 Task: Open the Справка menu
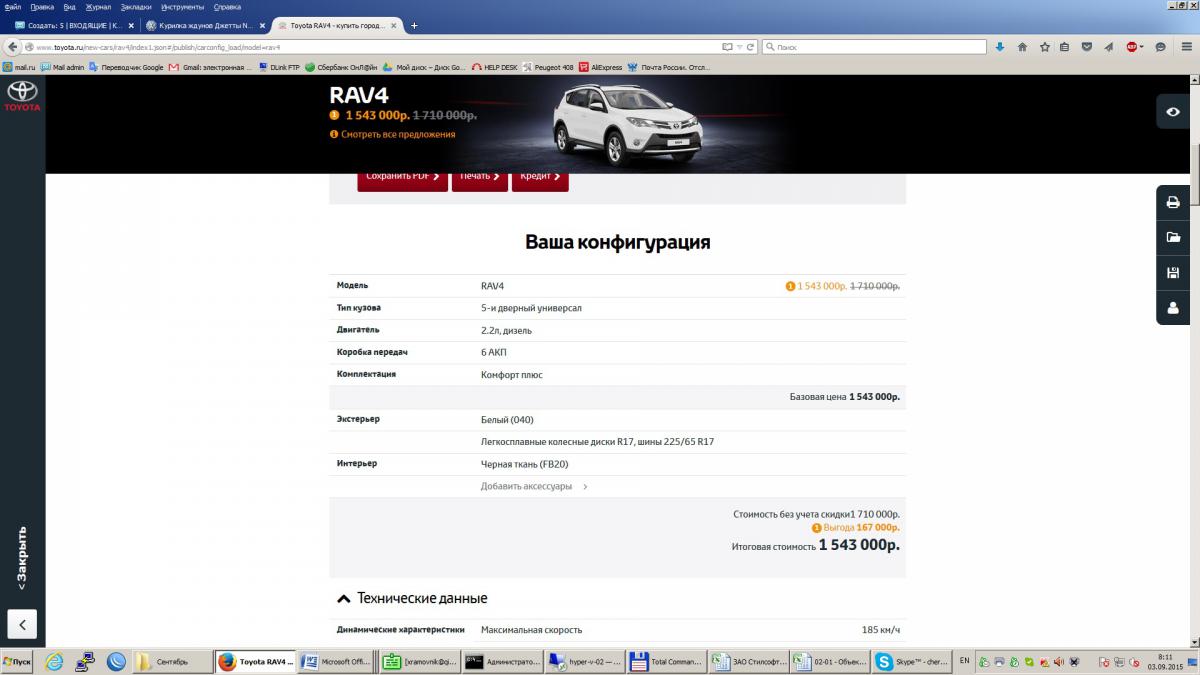point(227,6)
